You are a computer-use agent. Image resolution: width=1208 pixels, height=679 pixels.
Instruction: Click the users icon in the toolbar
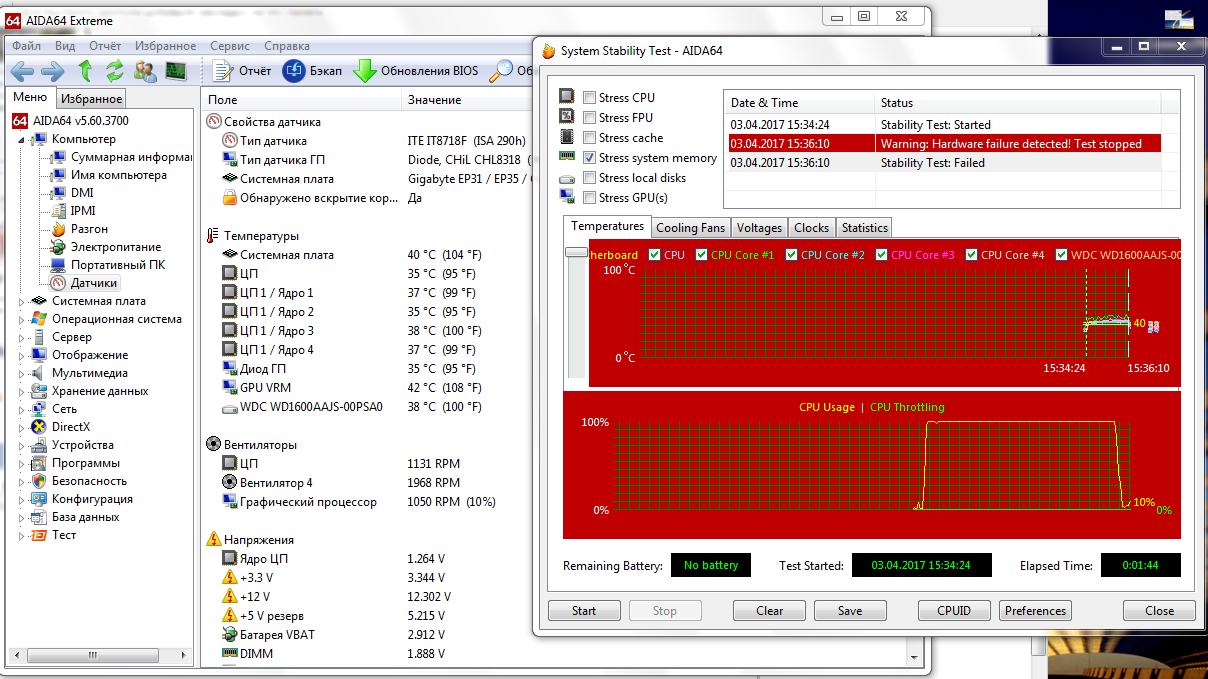point(146,71)
